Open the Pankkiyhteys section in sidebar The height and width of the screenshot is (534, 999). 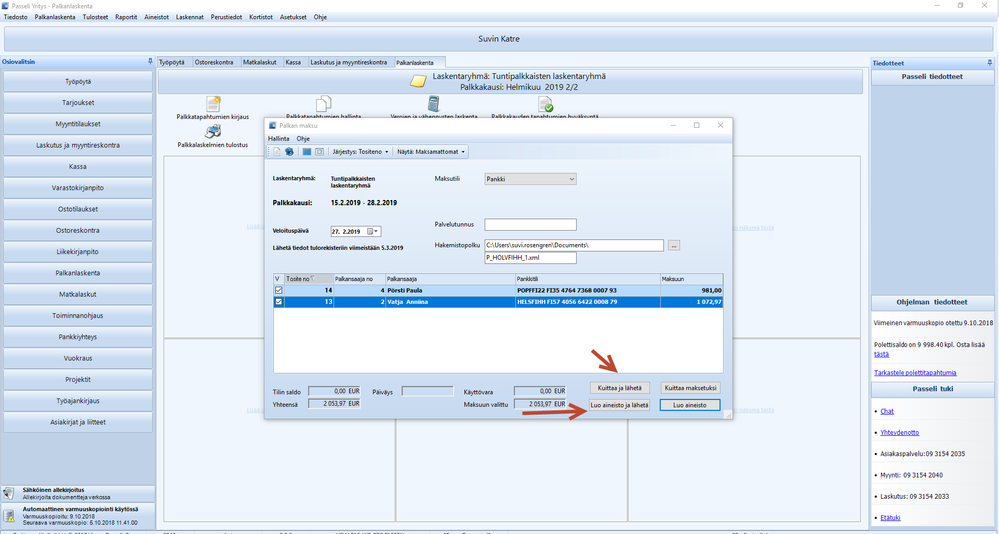(78, 337)
